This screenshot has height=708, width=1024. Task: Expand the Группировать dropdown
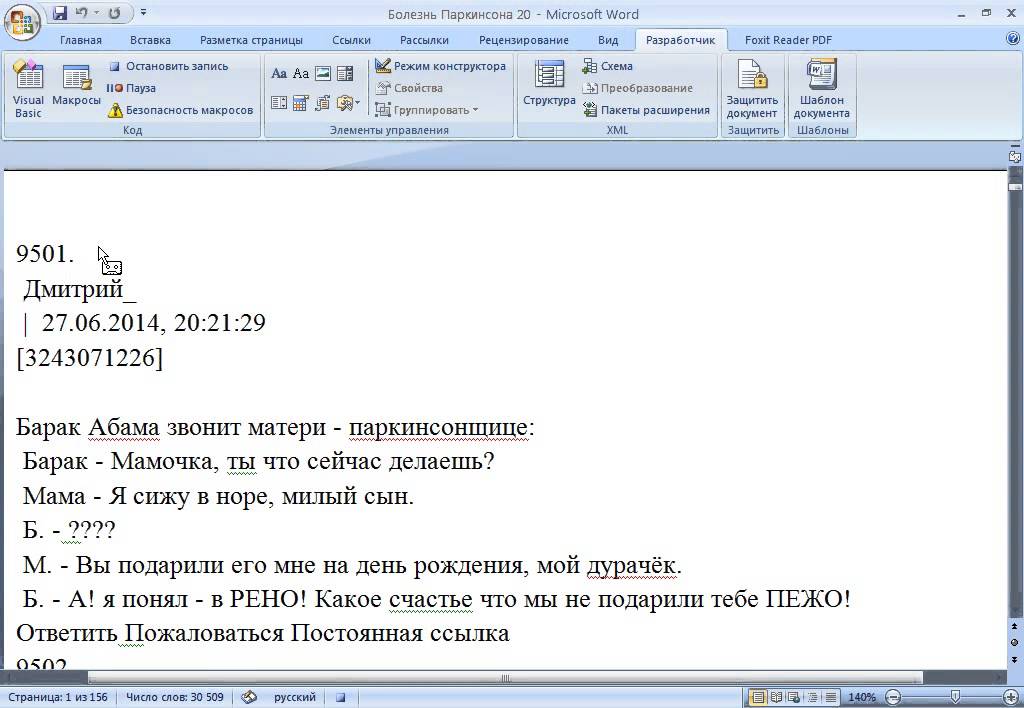pyautogui.click(x=426, y=110)
